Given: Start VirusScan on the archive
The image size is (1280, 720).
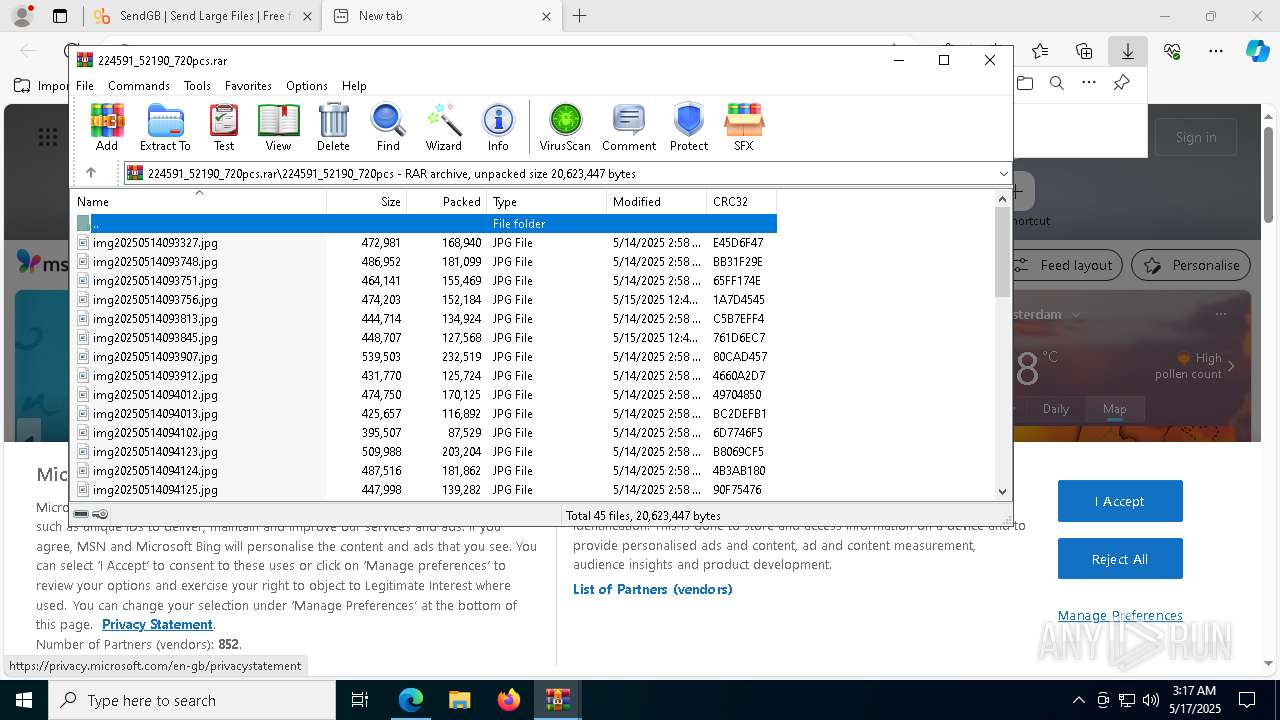Looking at the screenshot, I should 565,127.
